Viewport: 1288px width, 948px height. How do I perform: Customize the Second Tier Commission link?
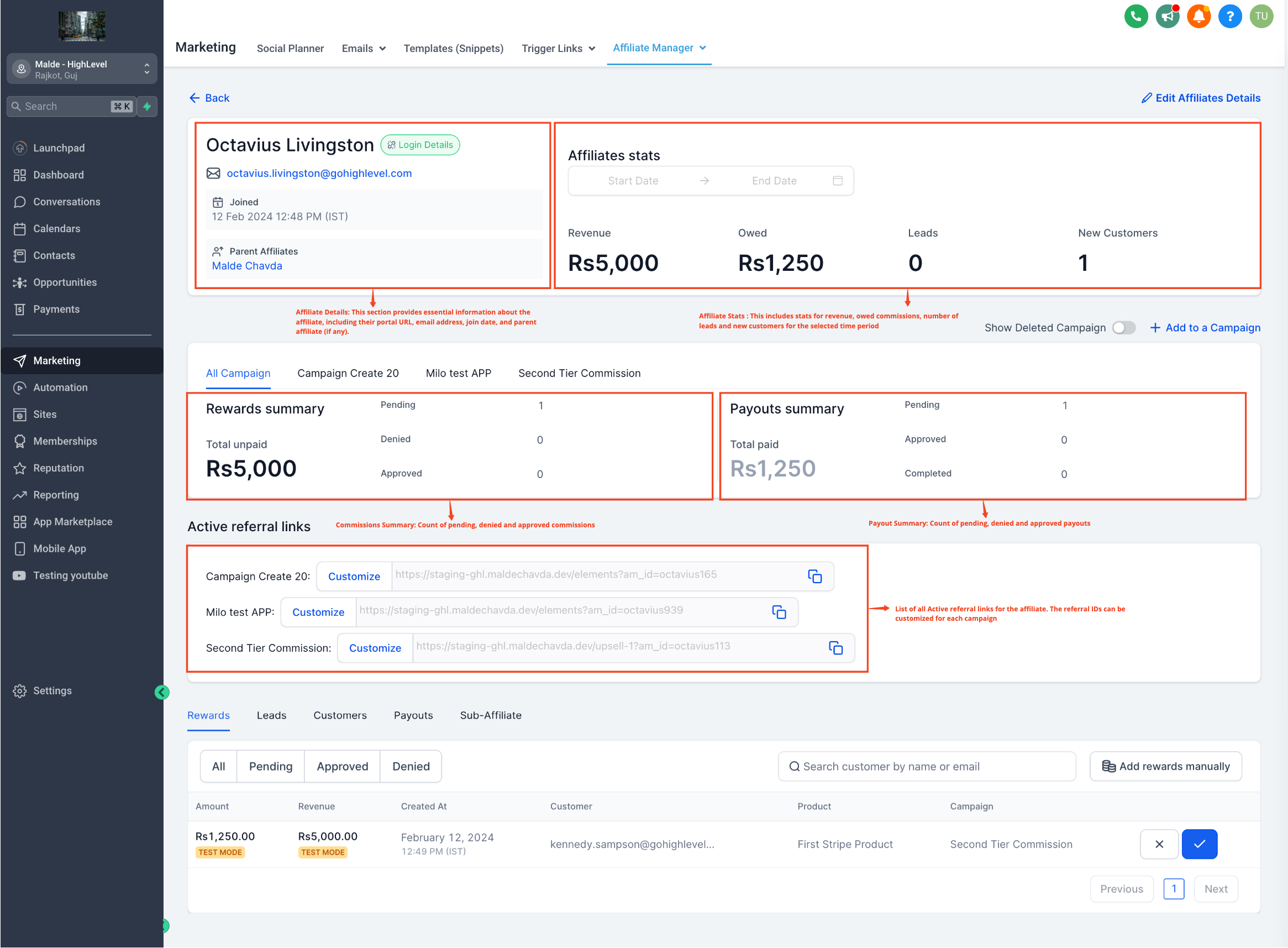pos(375,648)
